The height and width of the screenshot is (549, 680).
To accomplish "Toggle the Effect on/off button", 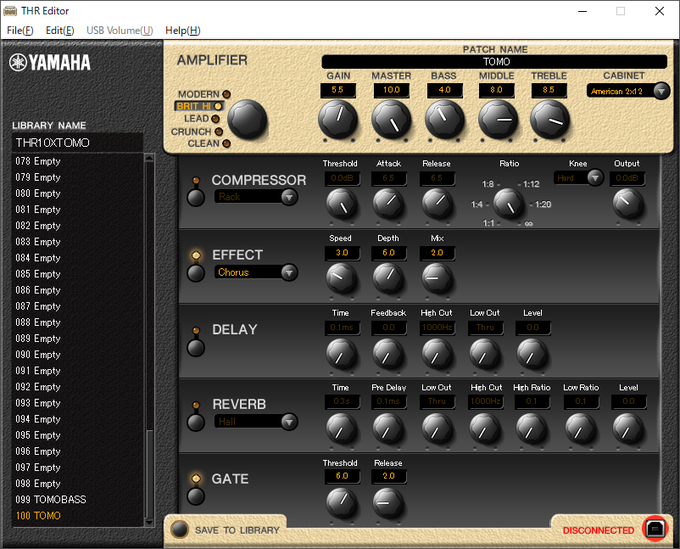I will [x=196, y=273].
